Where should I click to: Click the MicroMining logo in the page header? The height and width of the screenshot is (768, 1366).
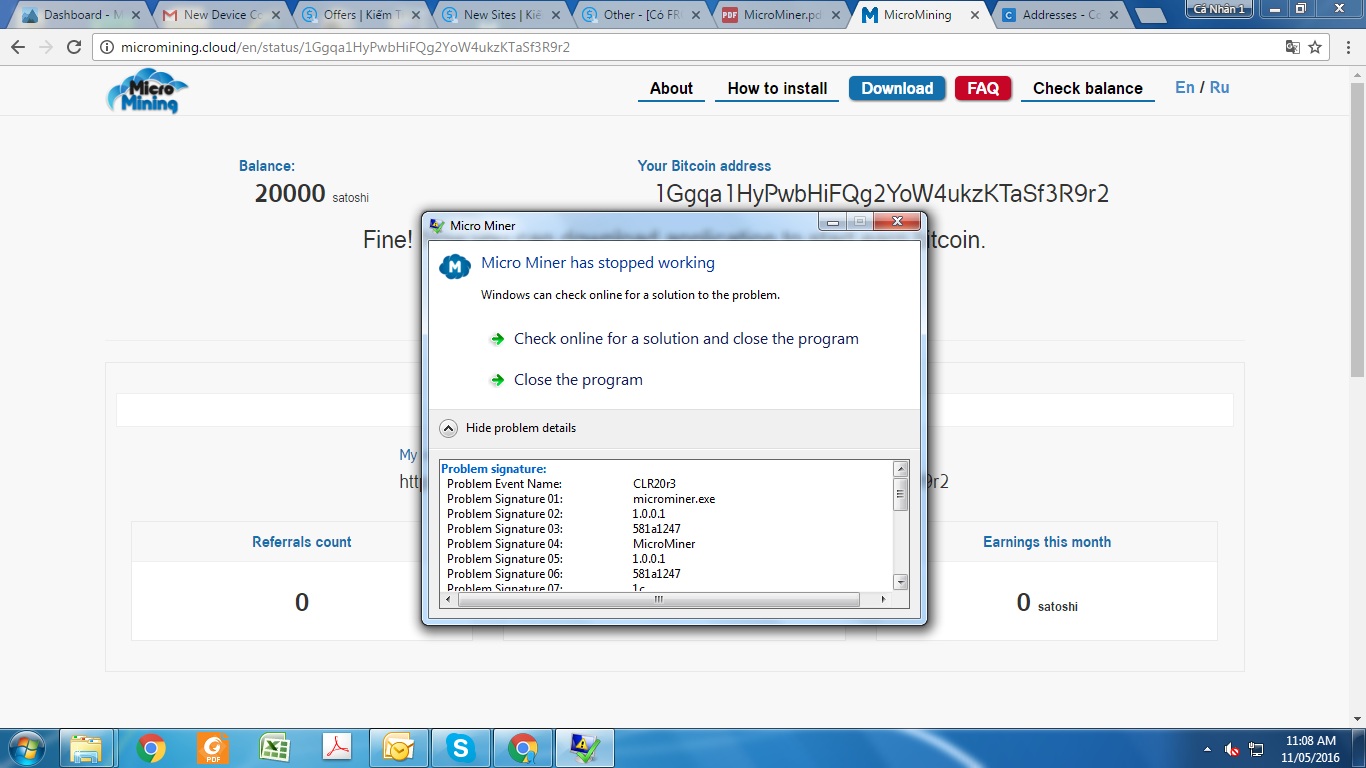click(147, 90)
